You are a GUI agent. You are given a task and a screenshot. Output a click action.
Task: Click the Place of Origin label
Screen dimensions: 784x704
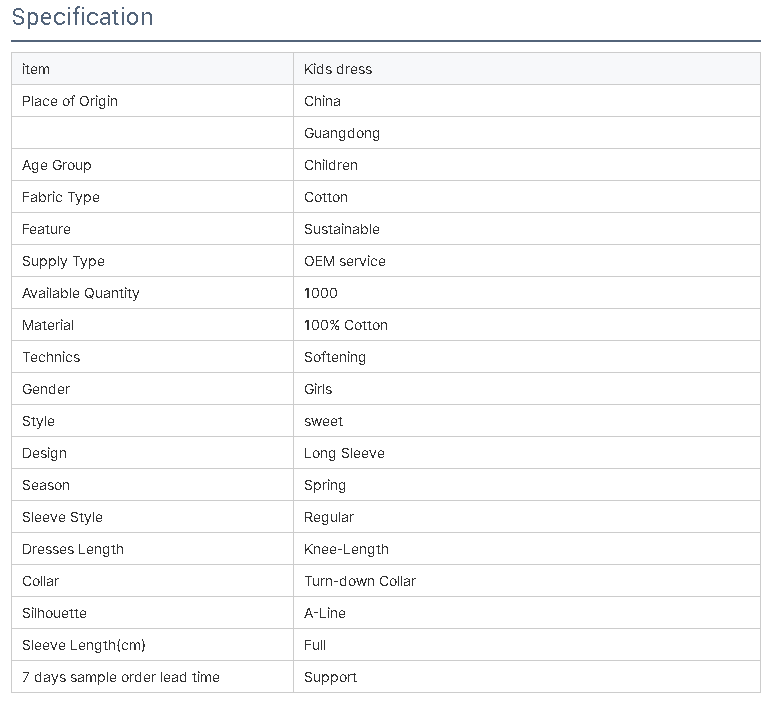point(70,101)
